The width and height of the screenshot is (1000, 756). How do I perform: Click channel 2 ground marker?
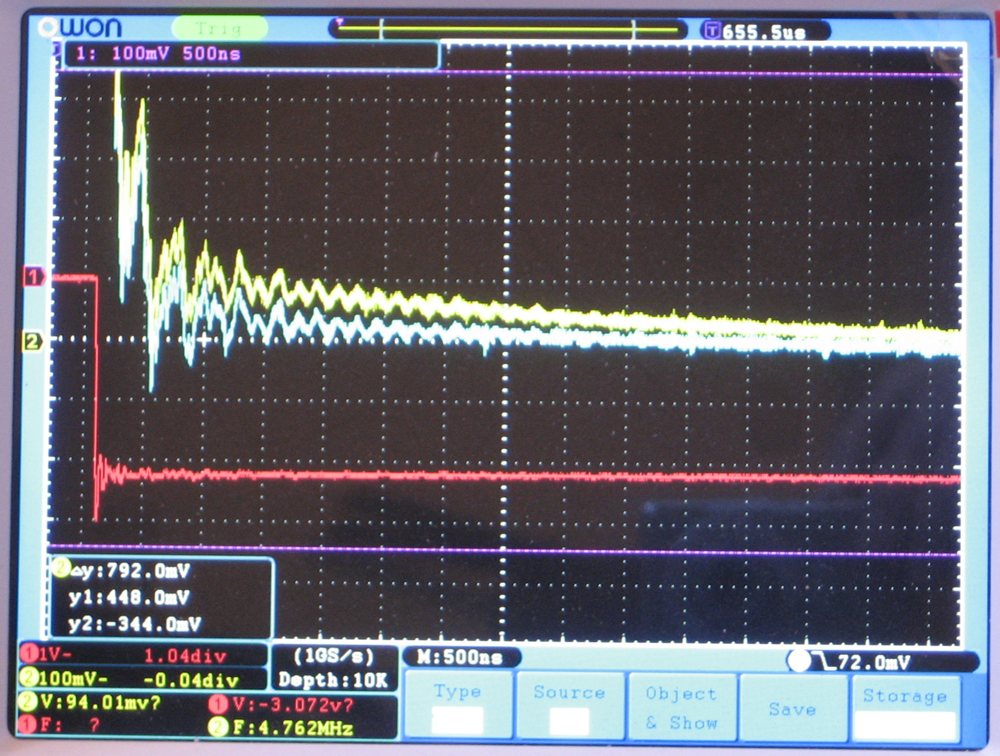point(32,341)
